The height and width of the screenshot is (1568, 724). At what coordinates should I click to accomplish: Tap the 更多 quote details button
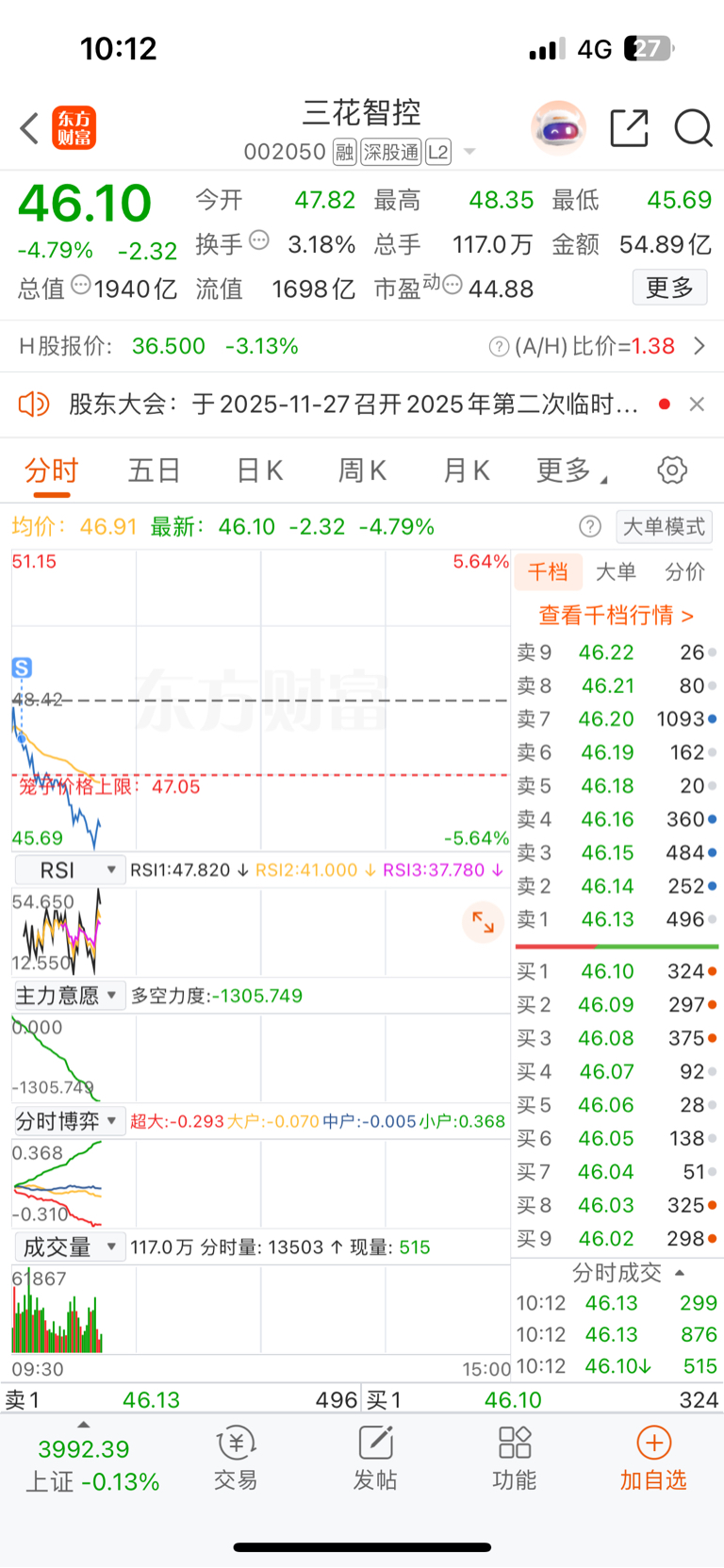click(669, 287)
